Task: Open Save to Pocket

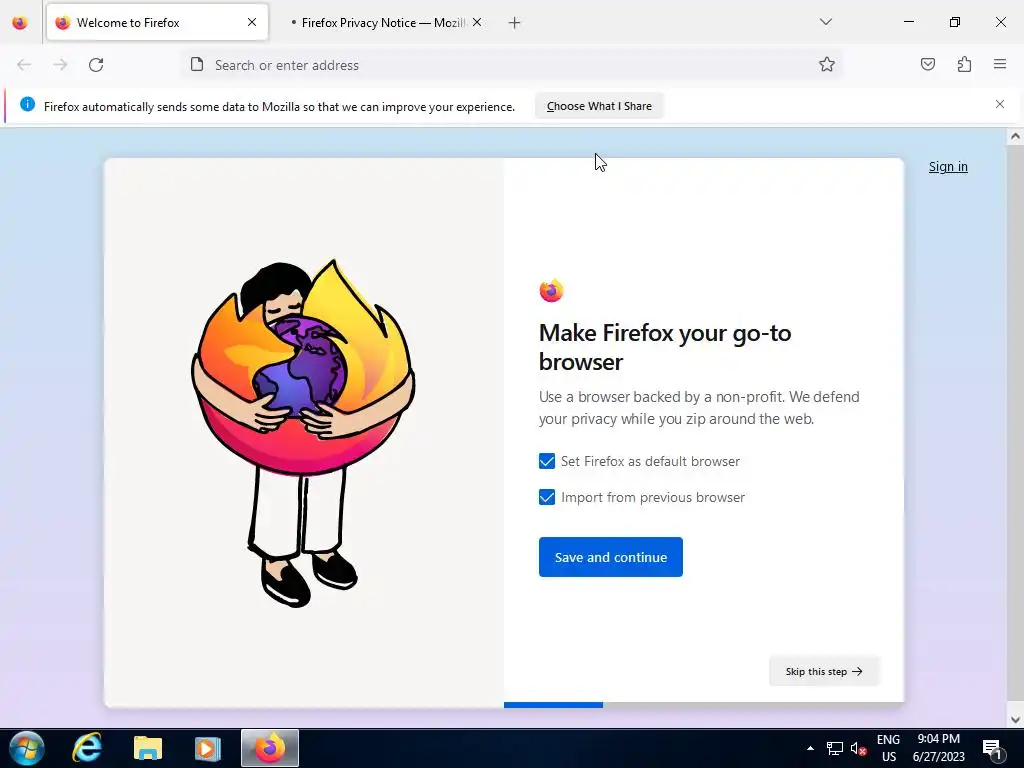Action: click(x=927, y=64)
